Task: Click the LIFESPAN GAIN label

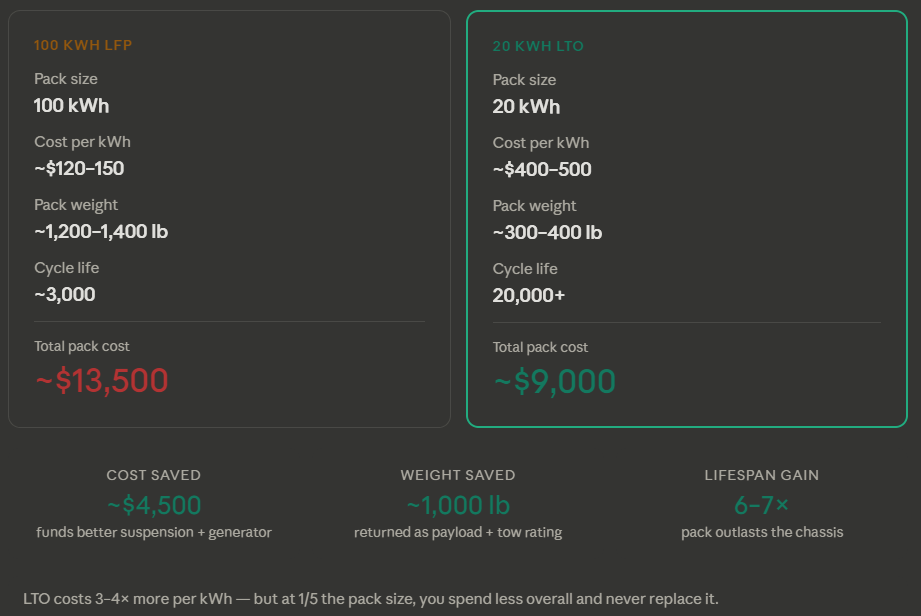Action: click(x=762, y=475)
